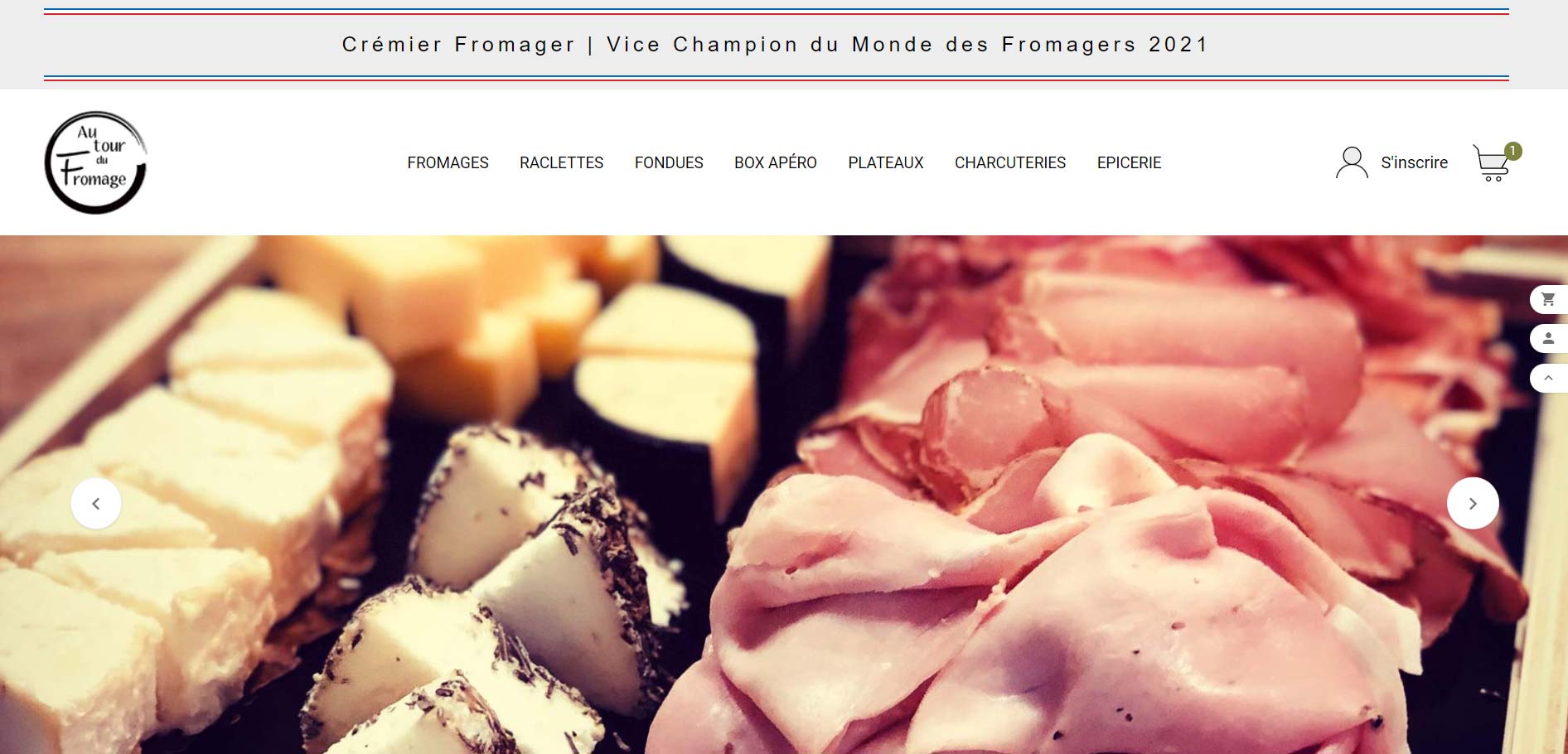Select BOX APÉRO in navigation
Screen dimensions: 1568x754
click(776, 163)
